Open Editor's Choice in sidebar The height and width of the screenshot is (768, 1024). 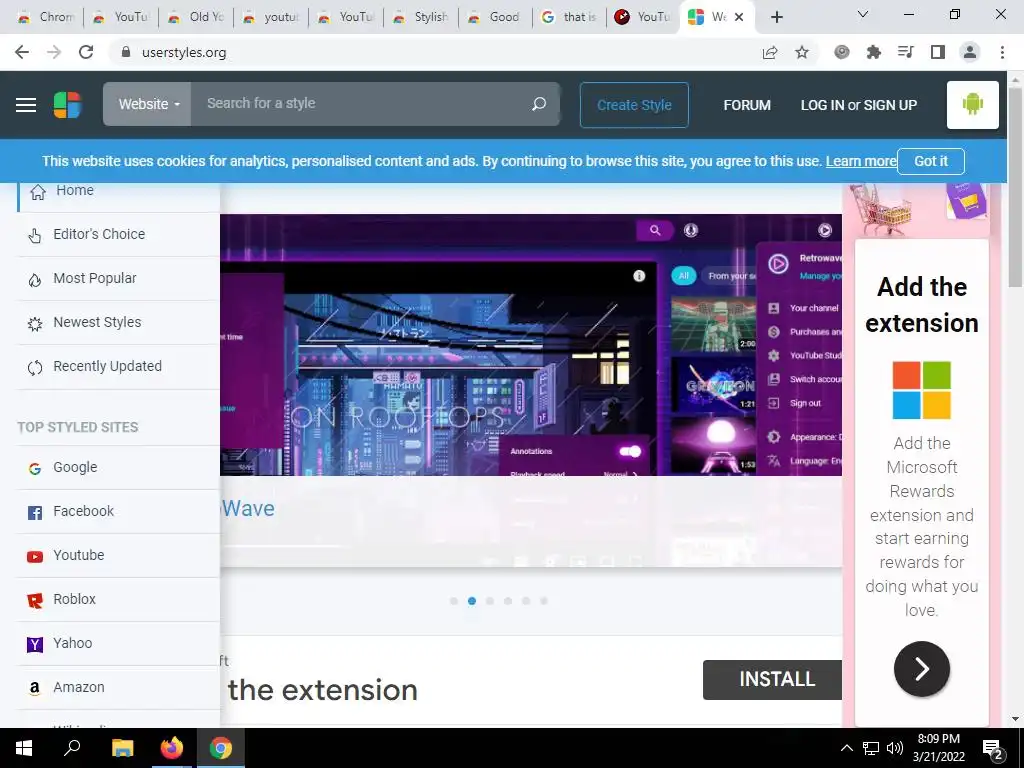click(118, 234)
